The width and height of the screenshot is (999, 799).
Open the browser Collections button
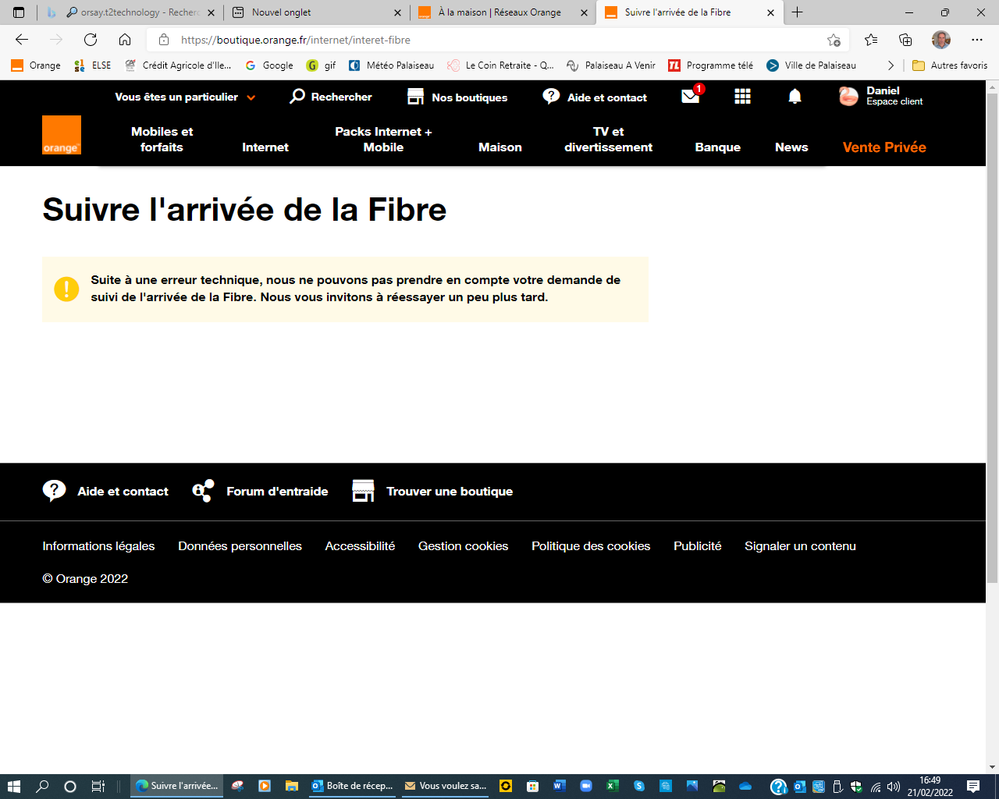905,40
